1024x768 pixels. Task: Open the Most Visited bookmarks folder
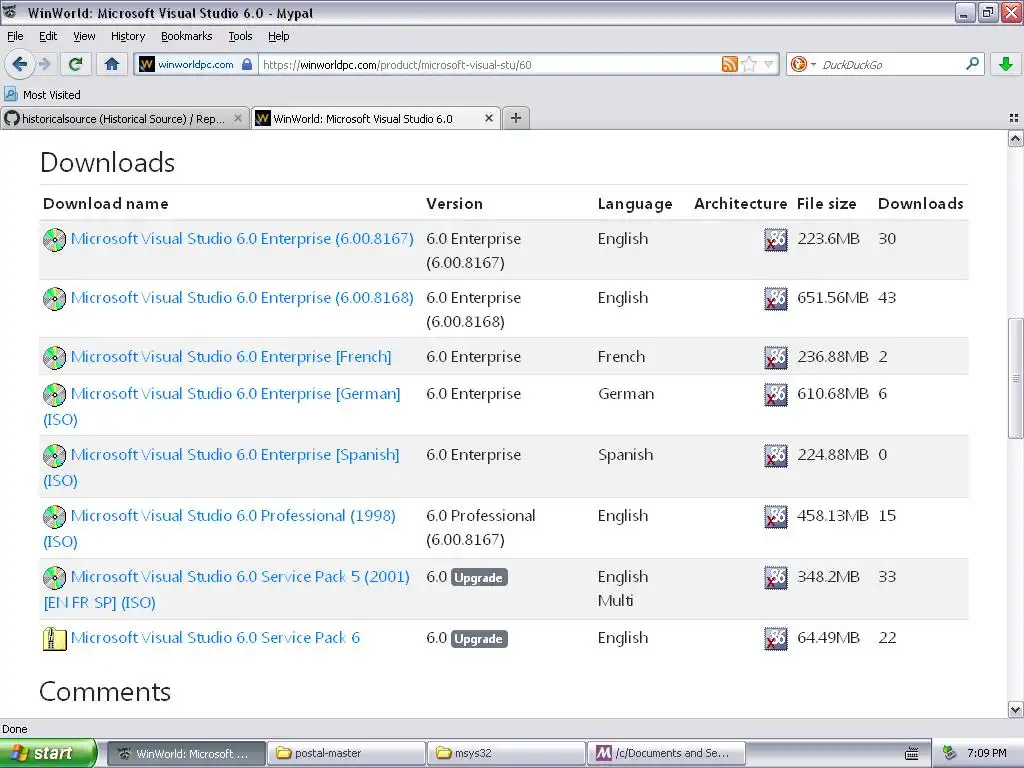click(x=43, y=95)
